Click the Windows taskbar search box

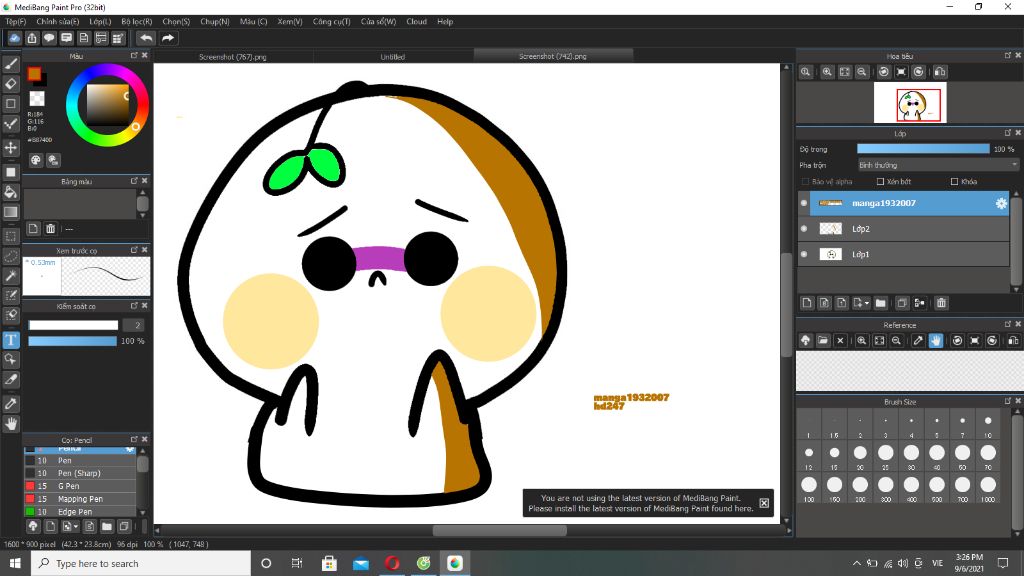140,563
